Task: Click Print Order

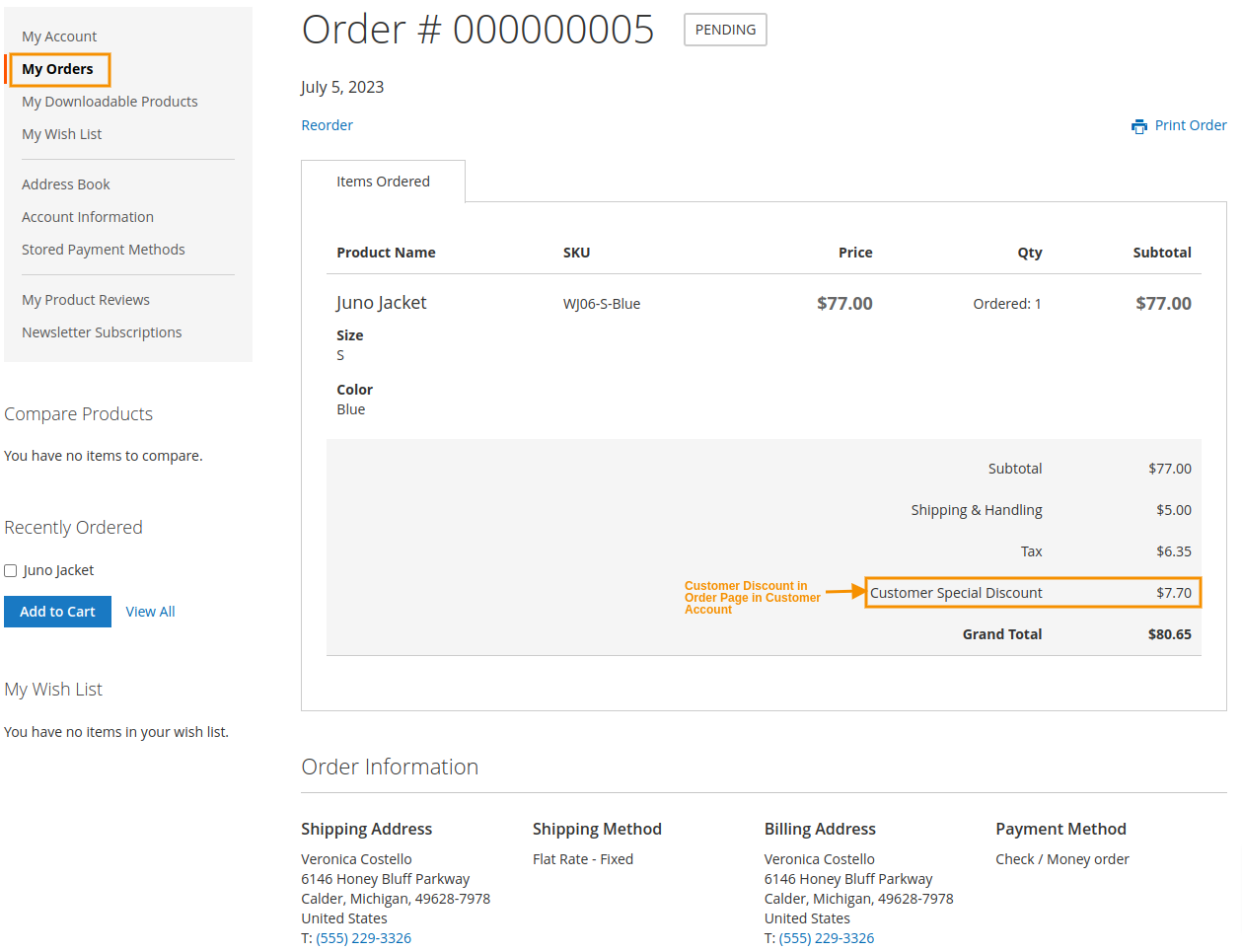Action: tap(1191, 124)
